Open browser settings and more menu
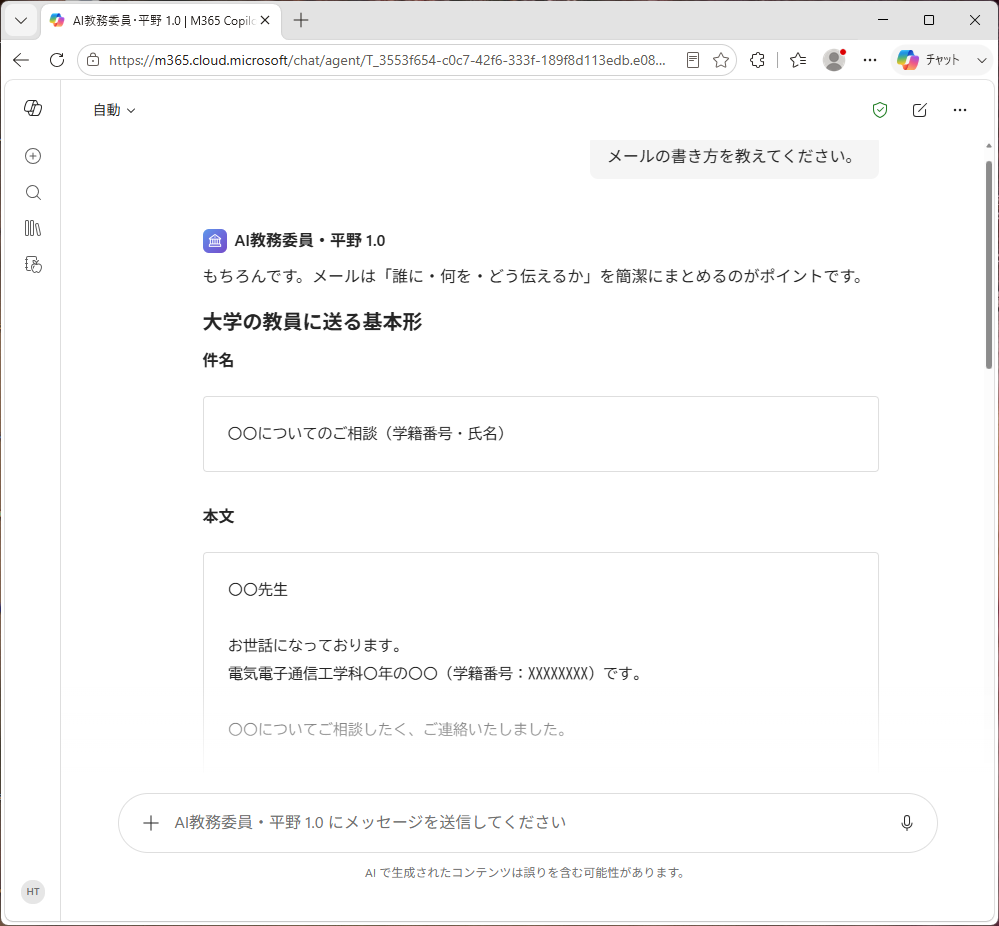Image resolution: width=999 pixels, height=926 pixels. 870,60
